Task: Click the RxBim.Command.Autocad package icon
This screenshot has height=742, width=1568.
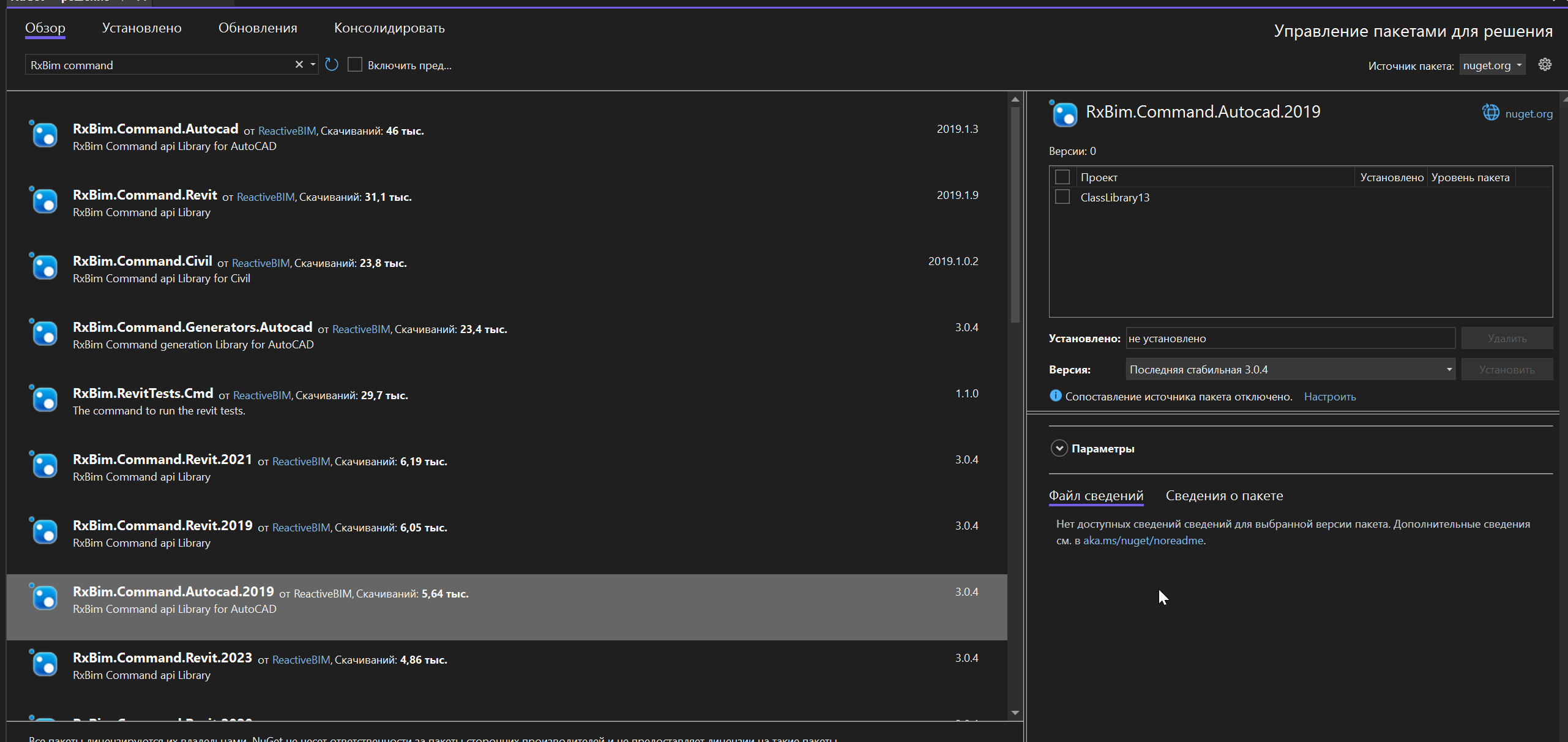Action: coord(44,135)
